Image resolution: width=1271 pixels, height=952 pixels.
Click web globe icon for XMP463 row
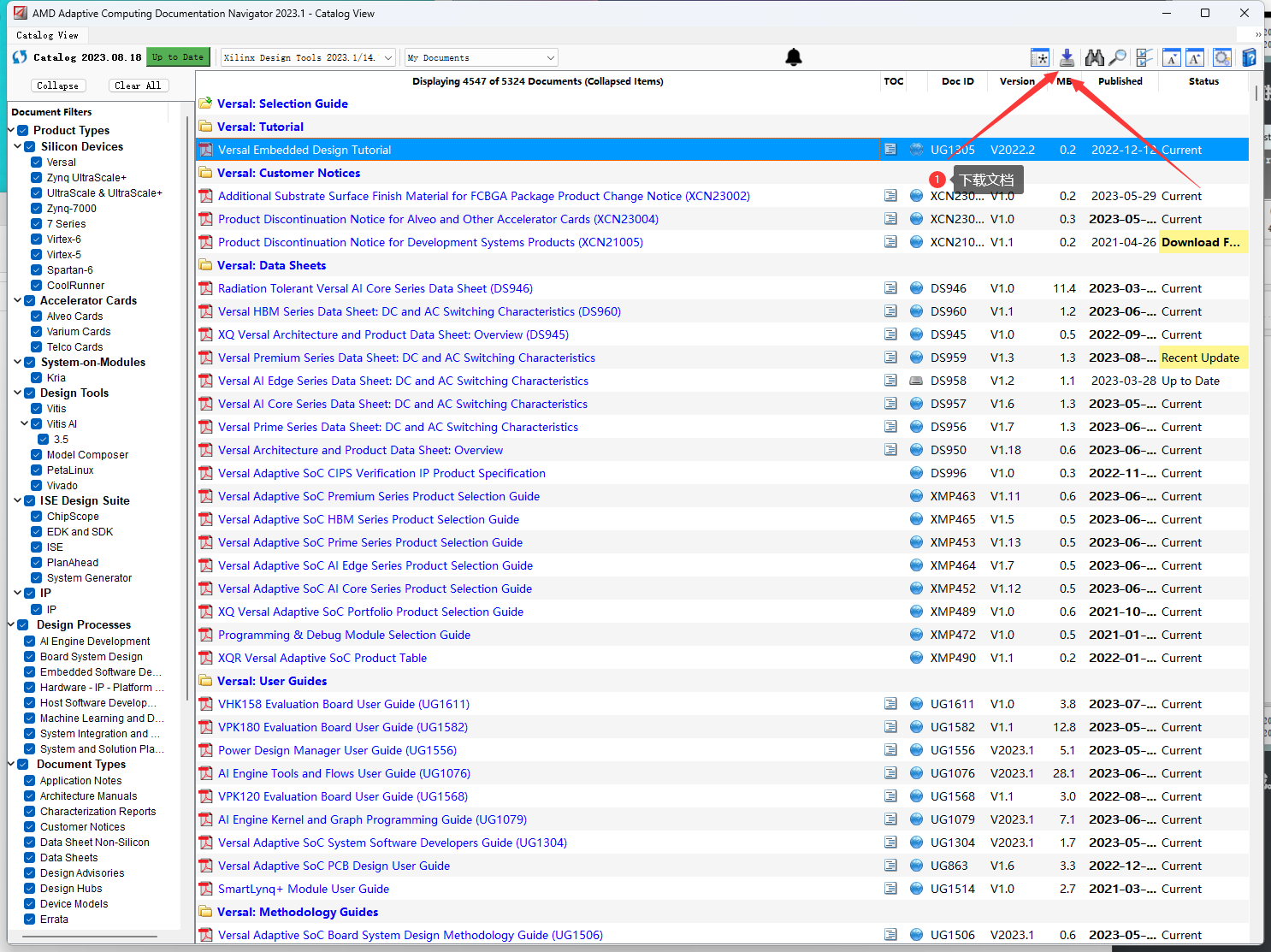click(916, 496)
